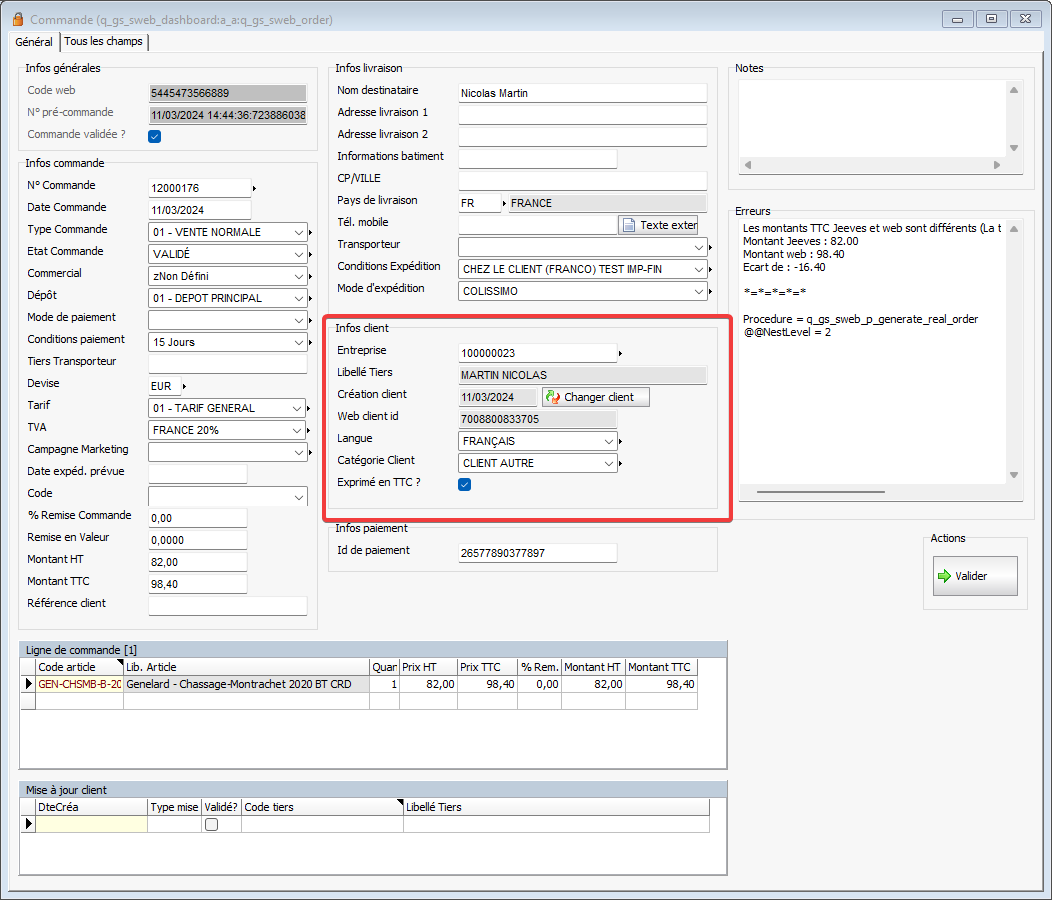Select the Général tab
The width and height of the screenshot is (1052, 900).
(x=34, y=42)
